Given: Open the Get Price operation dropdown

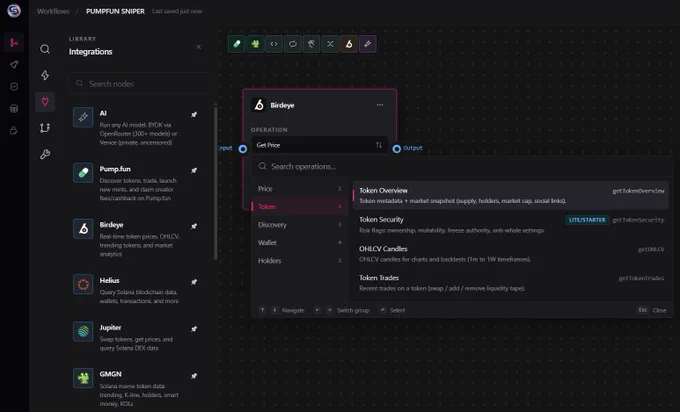Looking at the screenshot, I should 320,145.
